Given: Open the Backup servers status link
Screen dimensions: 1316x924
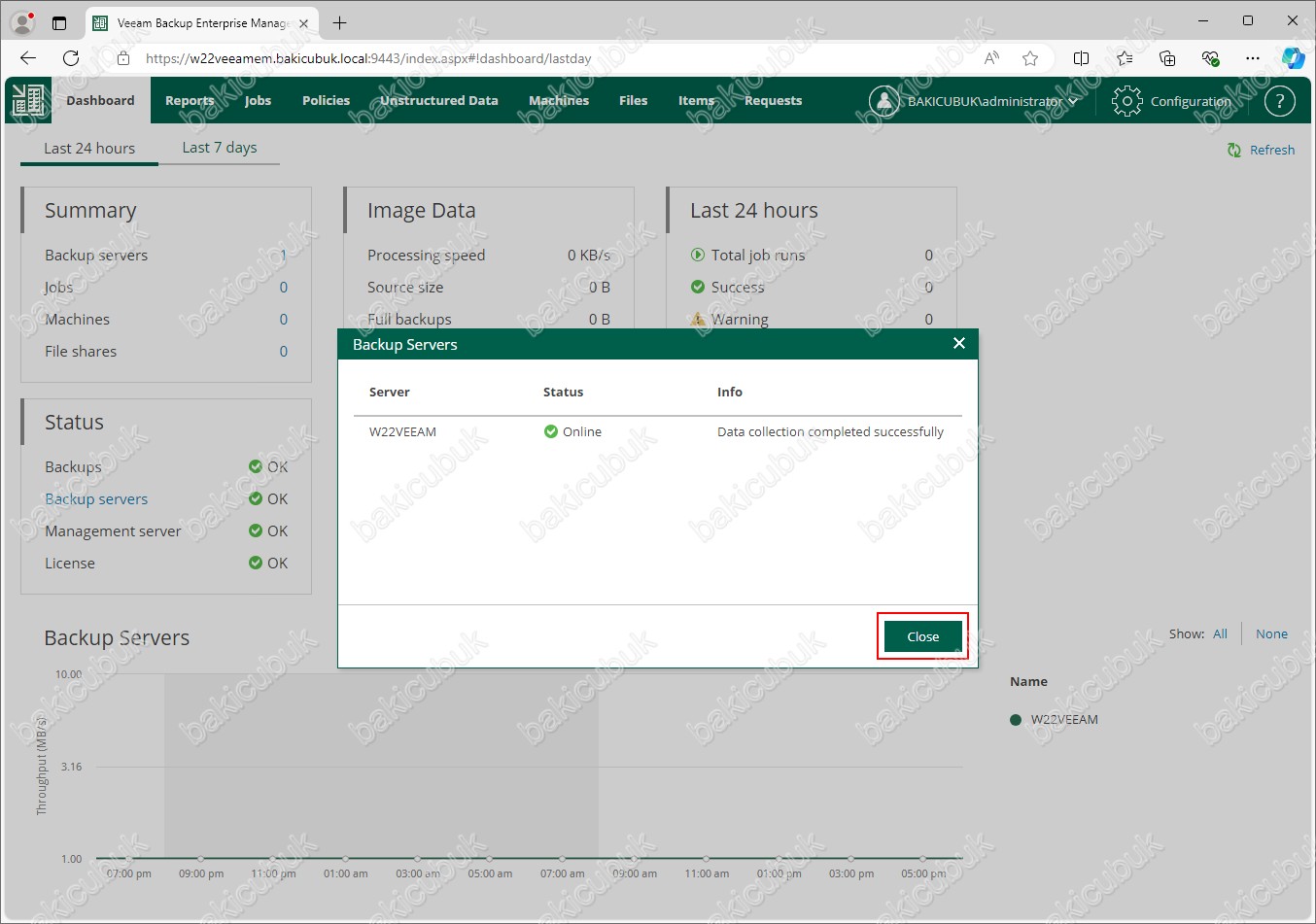Looking at the screenshot, I should pos(96,498).
